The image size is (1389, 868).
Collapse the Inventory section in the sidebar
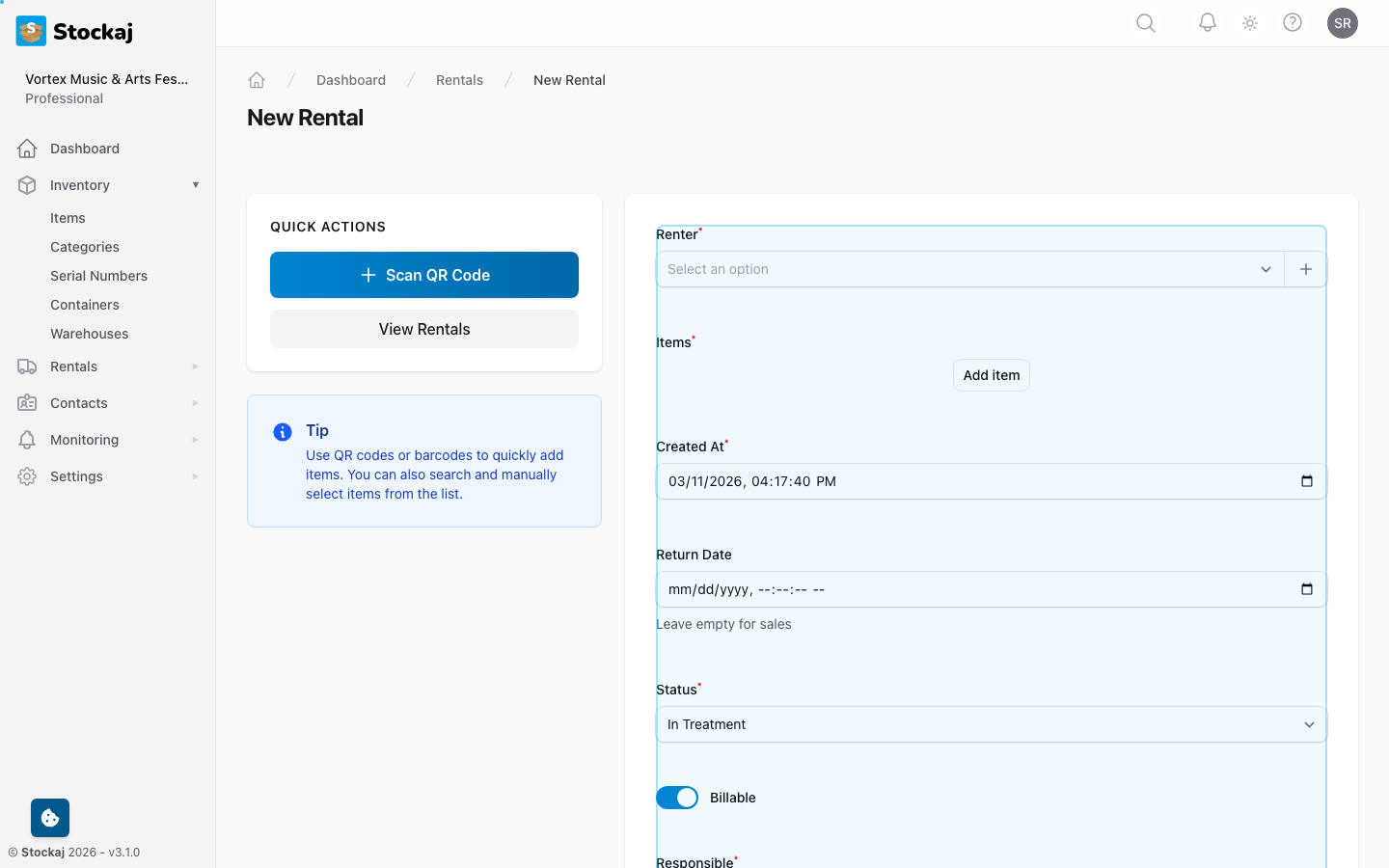(x=196, y=184)
